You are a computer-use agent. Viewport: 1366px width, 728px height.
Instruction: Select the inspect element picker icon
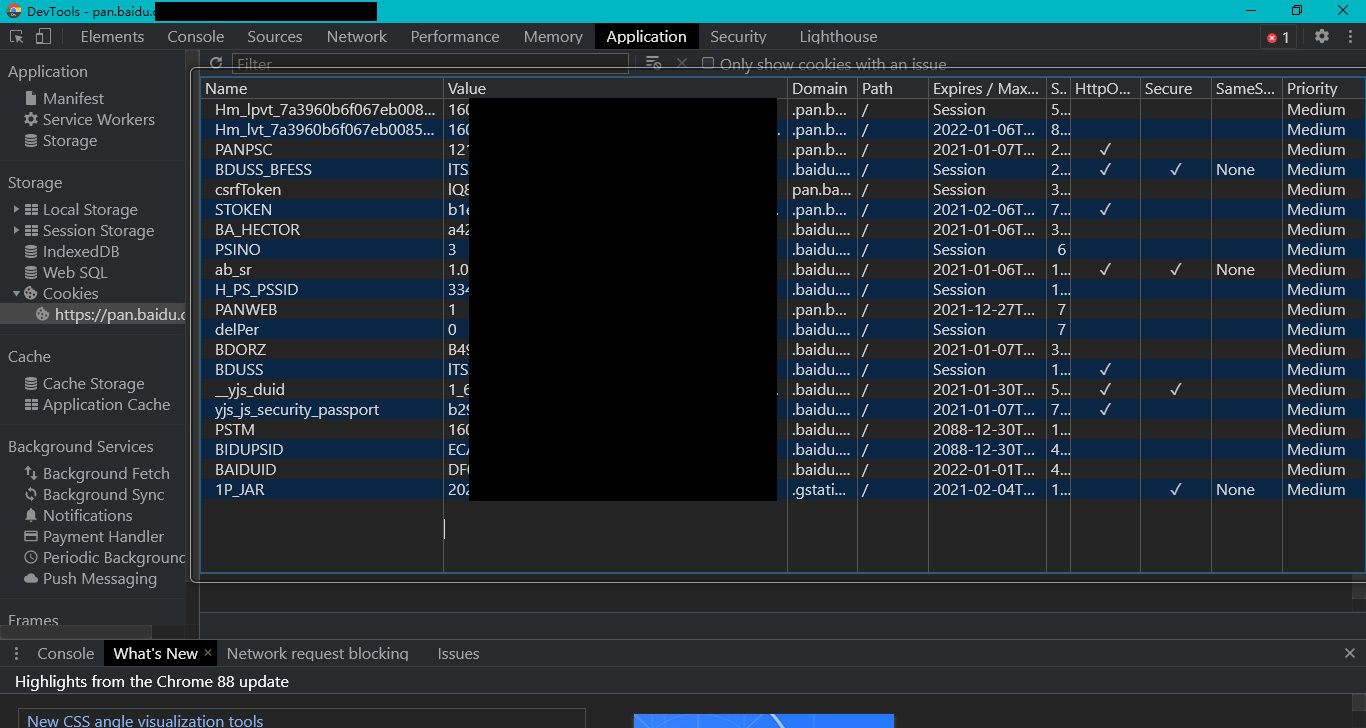[17, 36]
